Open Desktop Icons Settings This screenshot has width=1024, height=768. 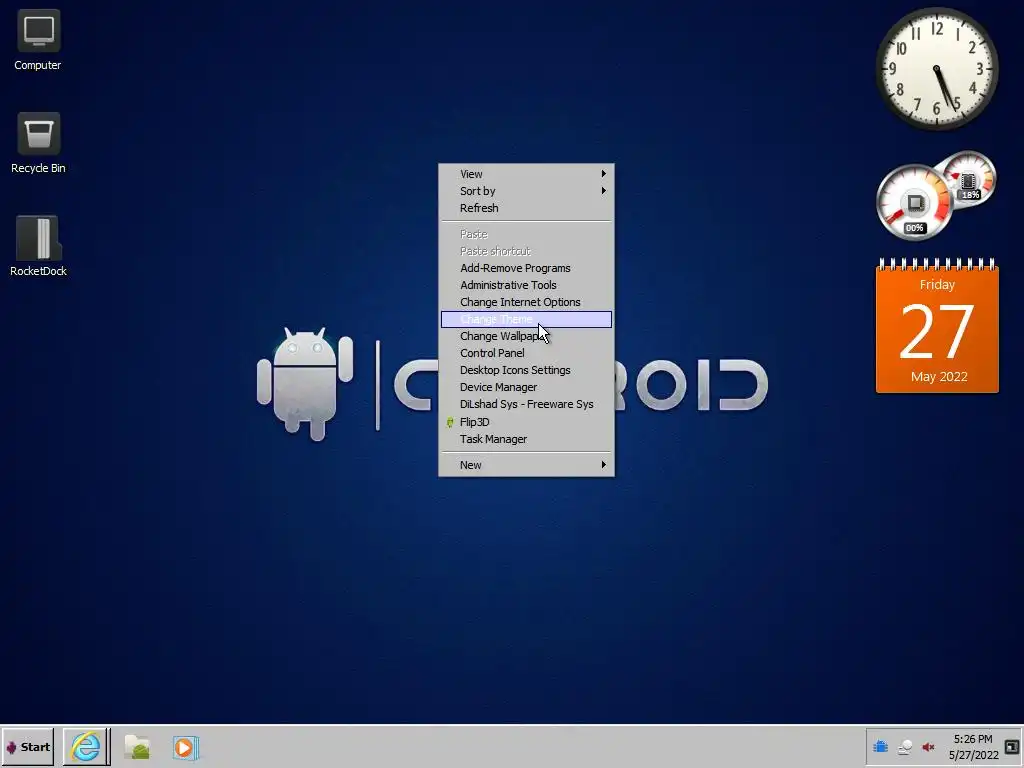click(x=526, y=370)
